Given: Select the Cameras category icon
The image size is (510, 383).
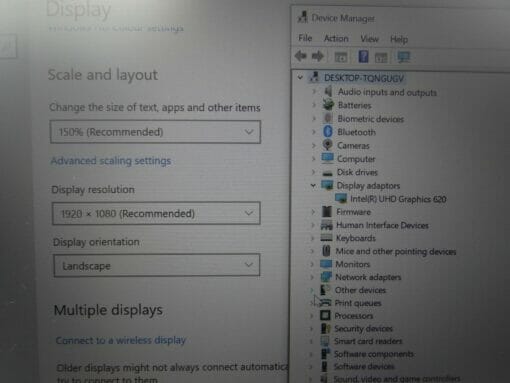Looking at the screenshot, I should (328, 145).
